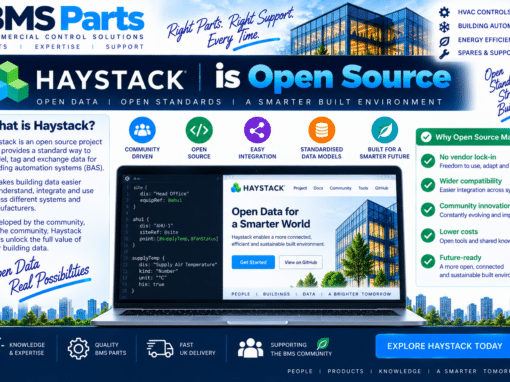Click the green check beside Lower costs
The image size is (510, 382).
[428, 236]
